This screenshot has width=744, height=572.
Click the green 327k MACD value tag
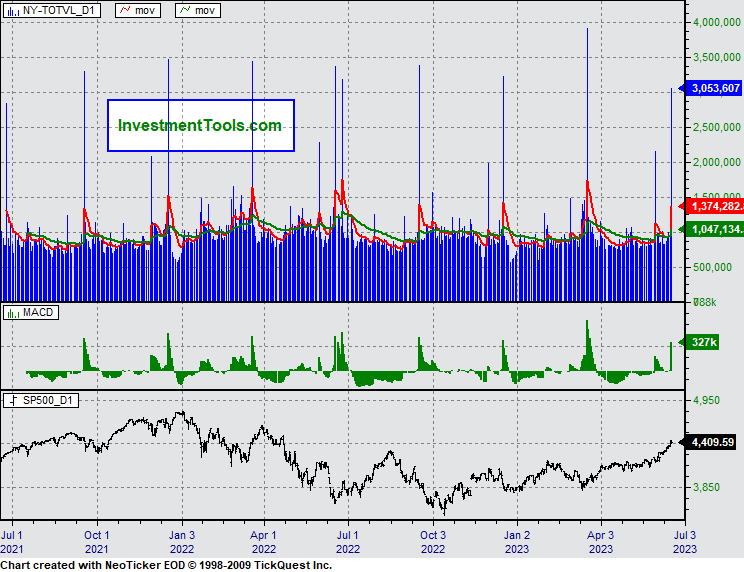tap(705, 343)
